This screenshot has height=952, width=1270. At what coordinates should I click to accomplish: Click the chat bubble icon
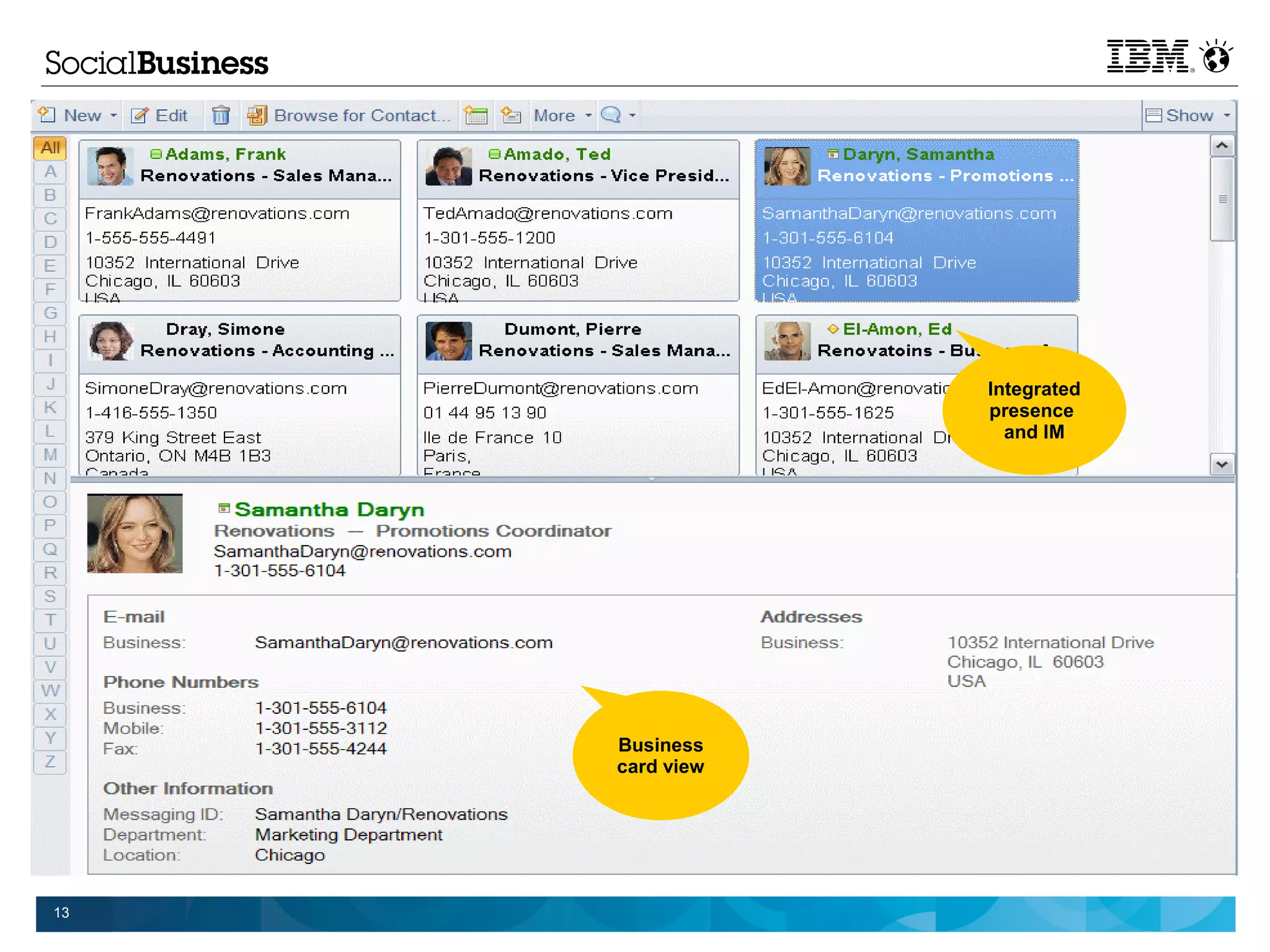tap(611, 115)
